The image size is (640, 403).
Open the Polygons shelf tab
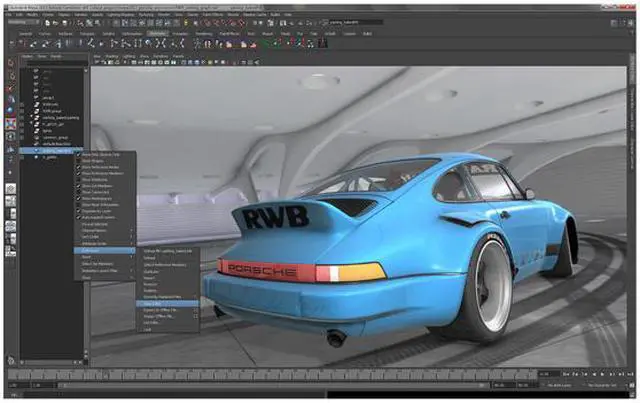click(x=87, y=34)
